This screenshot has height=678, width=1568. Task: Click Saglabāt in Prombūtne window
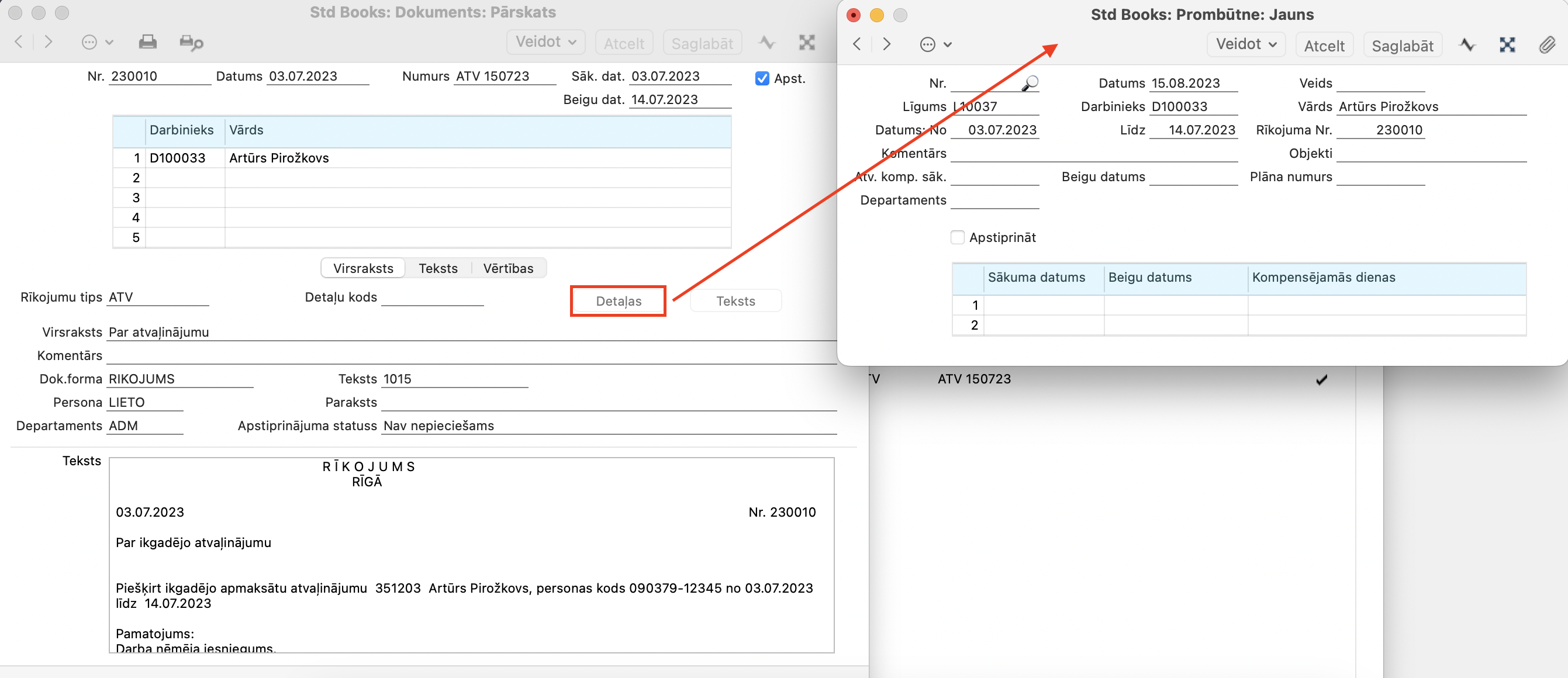1402,46
